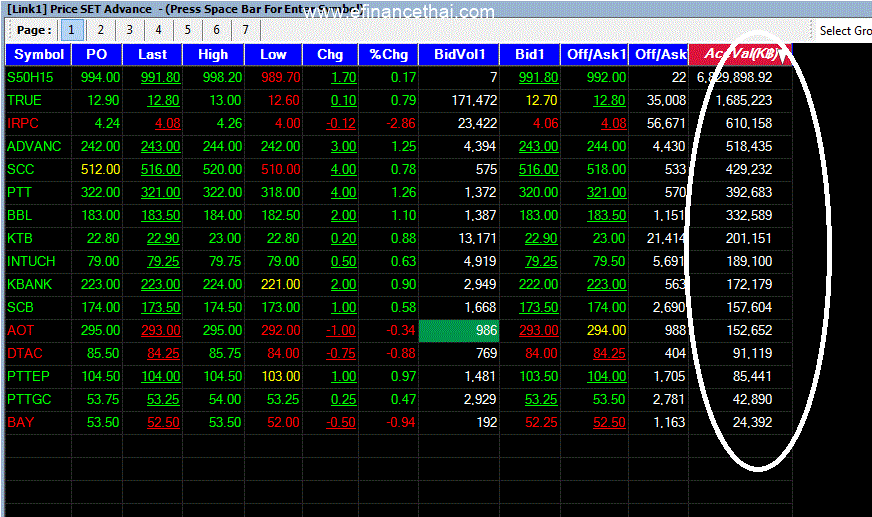Click INTUCH last price 79.25
The width and height of the screenshot is (872, 517).
pyautogui.click(x=163, y=261)
